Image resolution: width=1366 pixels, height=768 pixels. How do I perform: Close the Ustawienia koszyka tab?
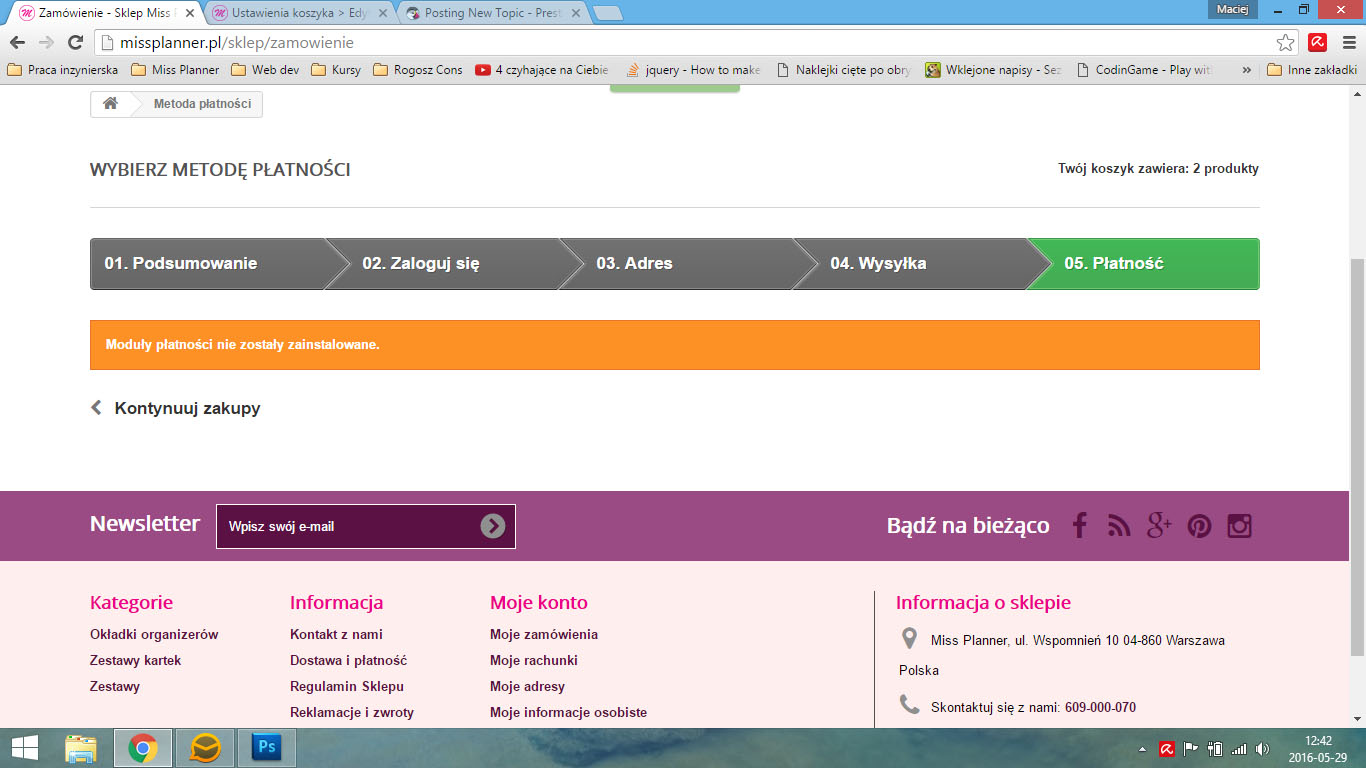[x=381, y=14]
